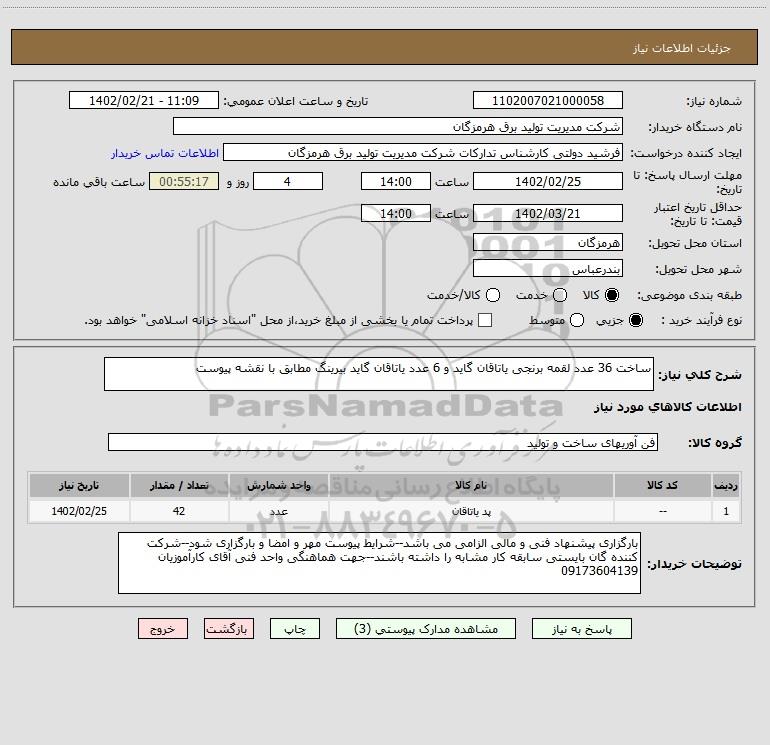
Task: Click the price validity time field 14:00
Action: [x=396, y=214]
